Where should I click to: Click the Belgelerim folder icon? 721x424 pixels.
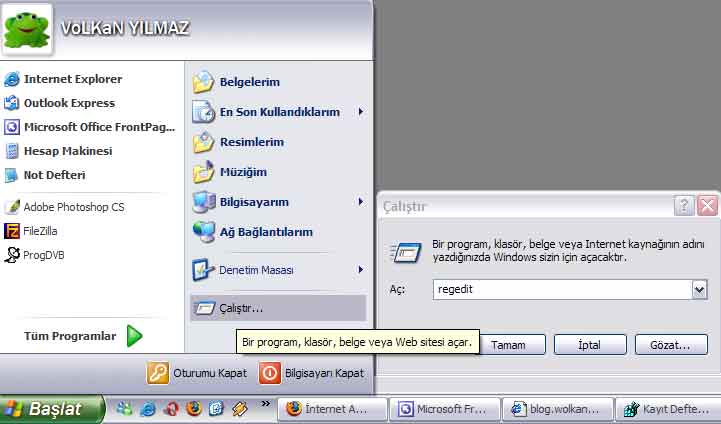pos(203,82)
